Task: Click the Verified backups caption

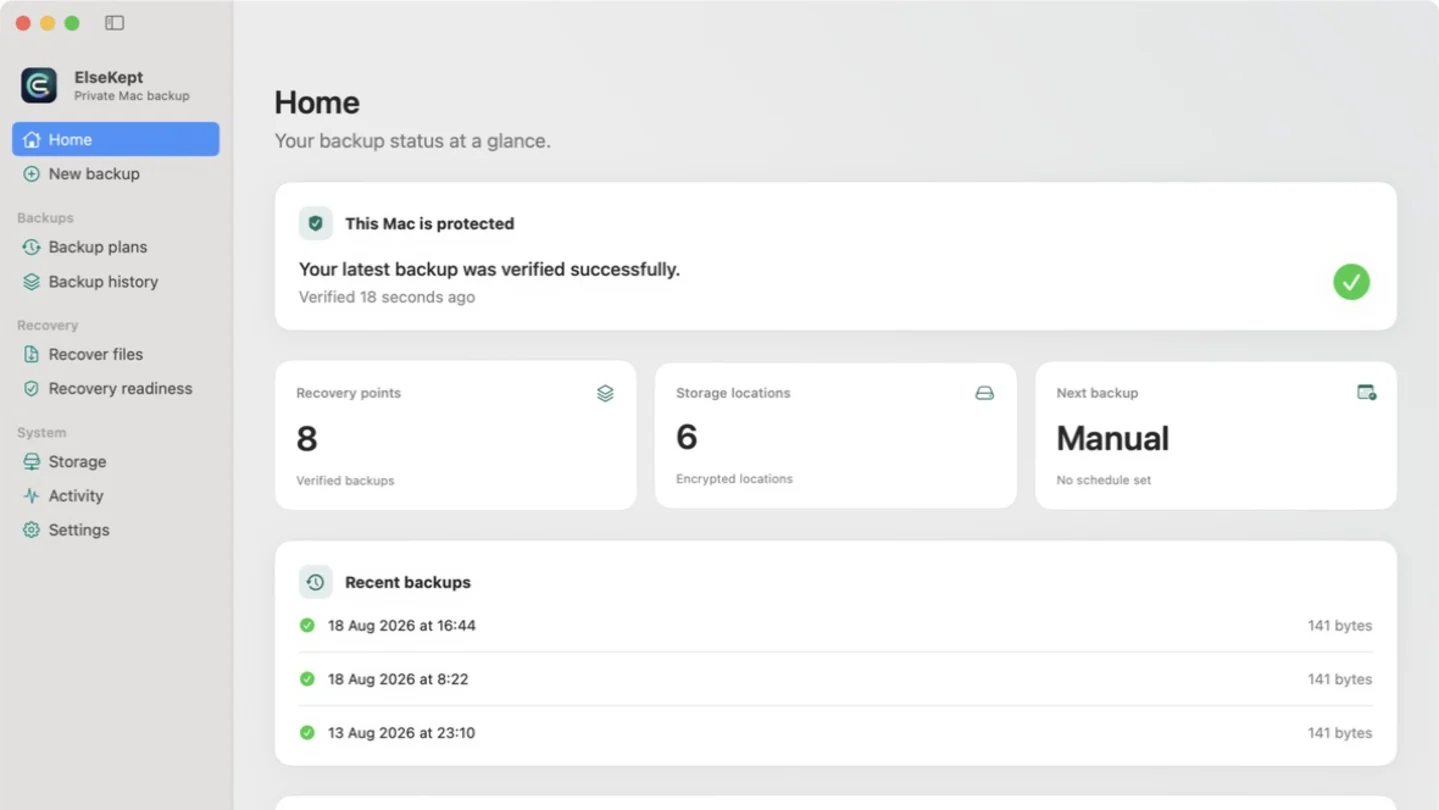Action: coord(345,481)
